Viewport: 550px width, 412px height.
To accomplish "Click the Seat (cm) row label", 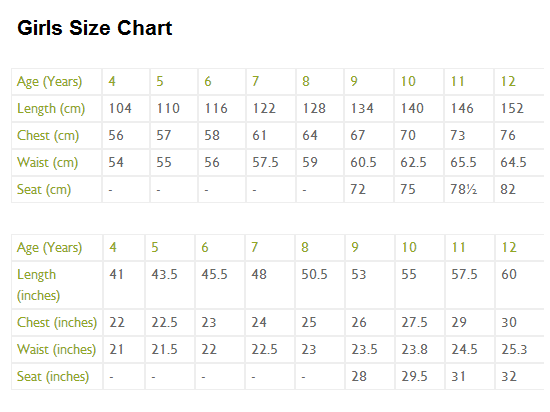I will (44, 189).
